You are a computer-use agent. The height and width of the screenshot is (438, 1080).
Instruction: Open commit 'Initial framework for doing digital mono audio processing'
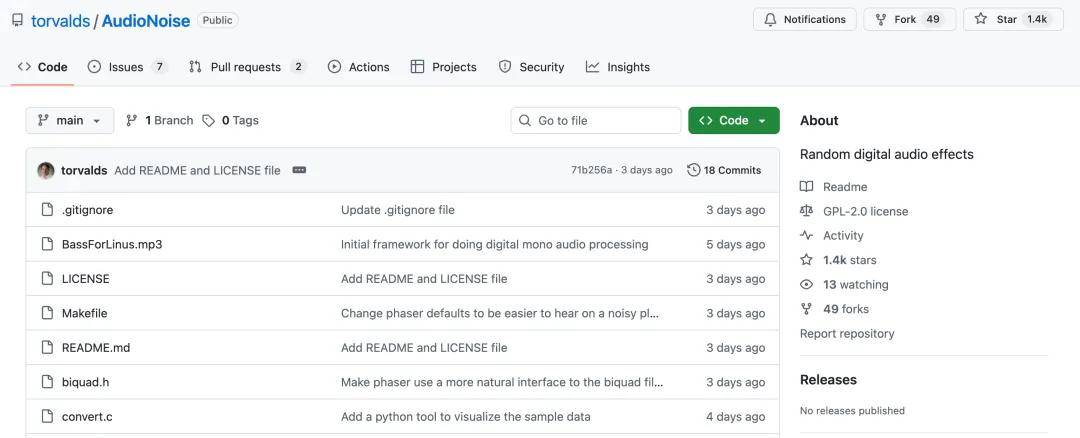tap(495, 244)
